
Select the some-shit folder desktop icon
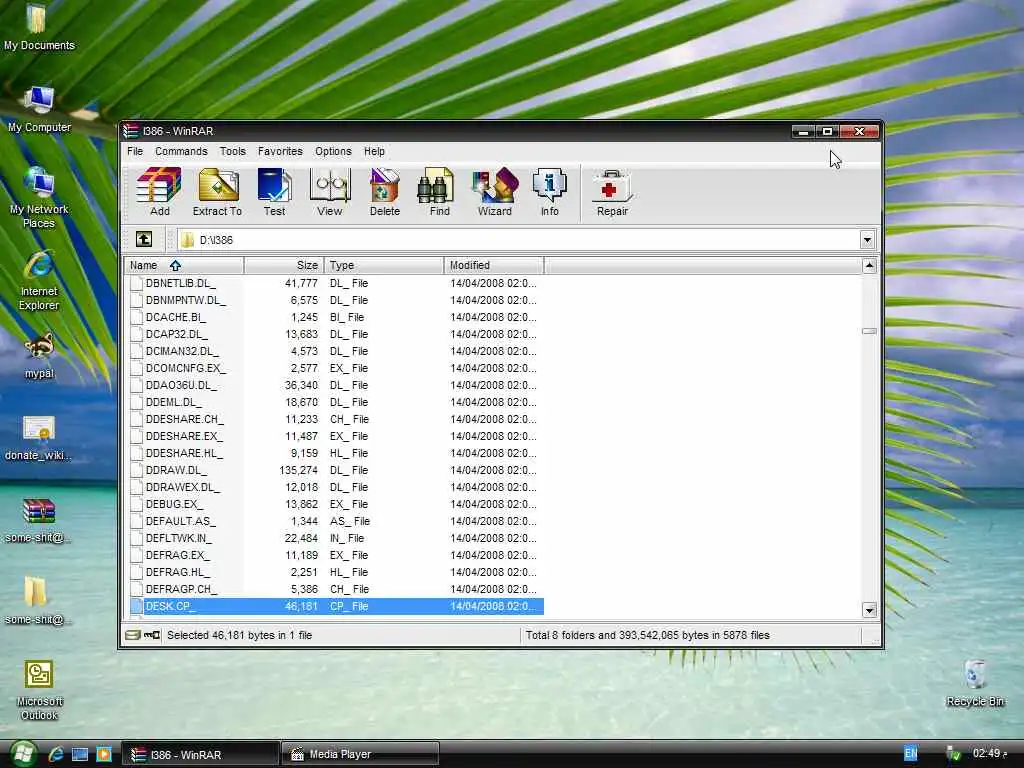click(36, 601)
